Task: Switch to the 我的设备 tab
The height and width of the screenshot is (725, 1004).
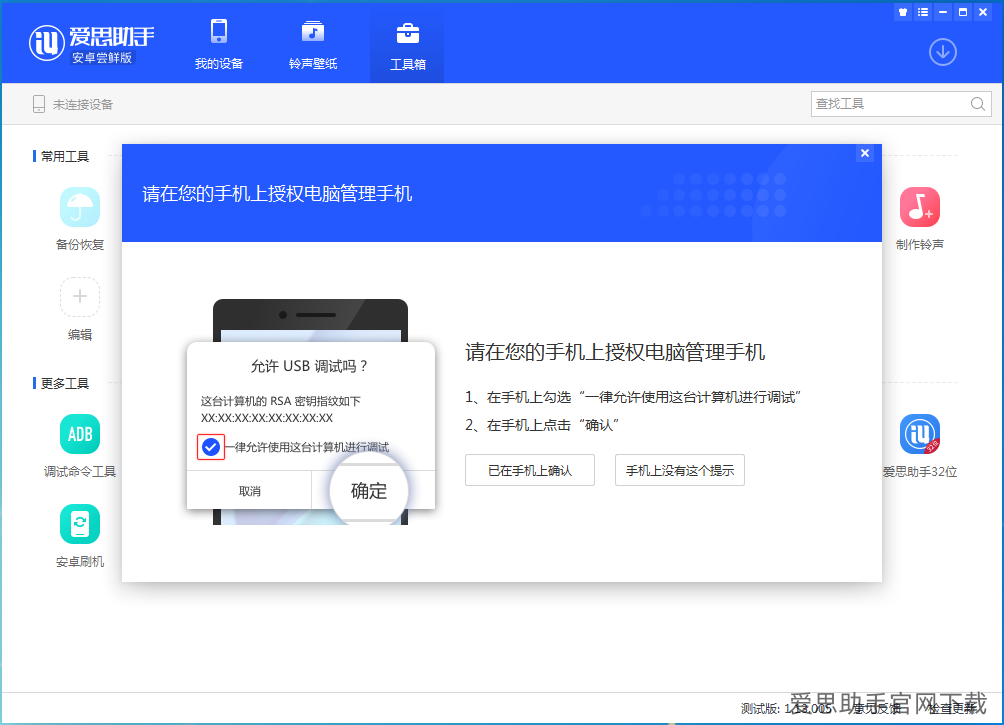Action: point(218,44)
